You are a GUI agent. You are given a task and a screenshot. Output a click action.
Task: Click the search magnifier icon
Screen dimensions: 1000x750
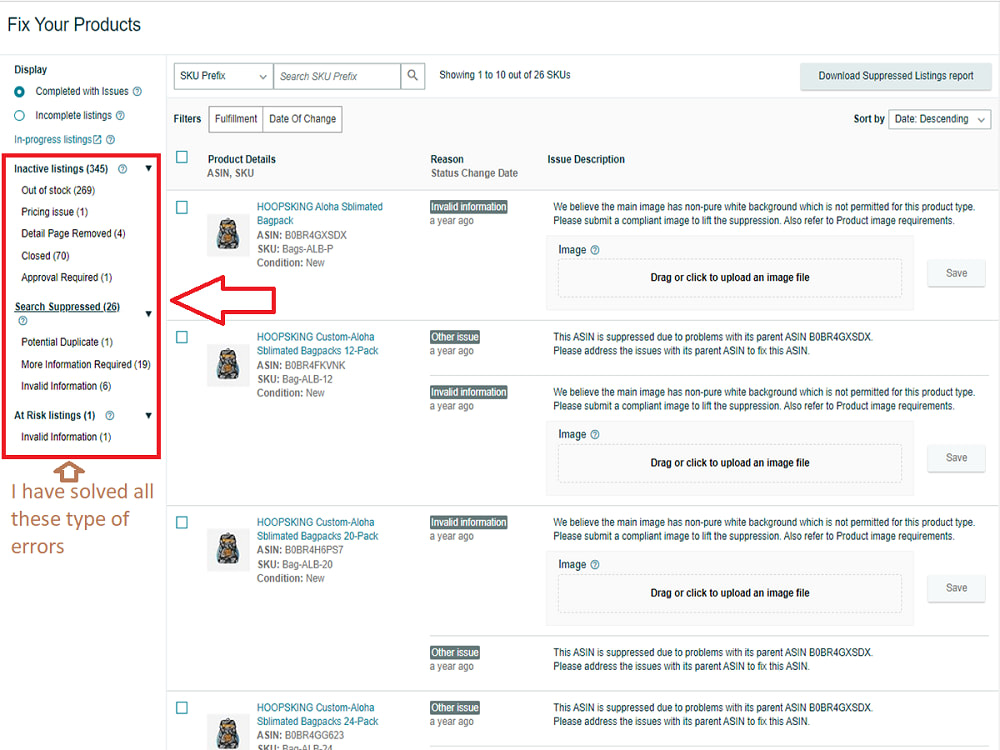point(413,76)
